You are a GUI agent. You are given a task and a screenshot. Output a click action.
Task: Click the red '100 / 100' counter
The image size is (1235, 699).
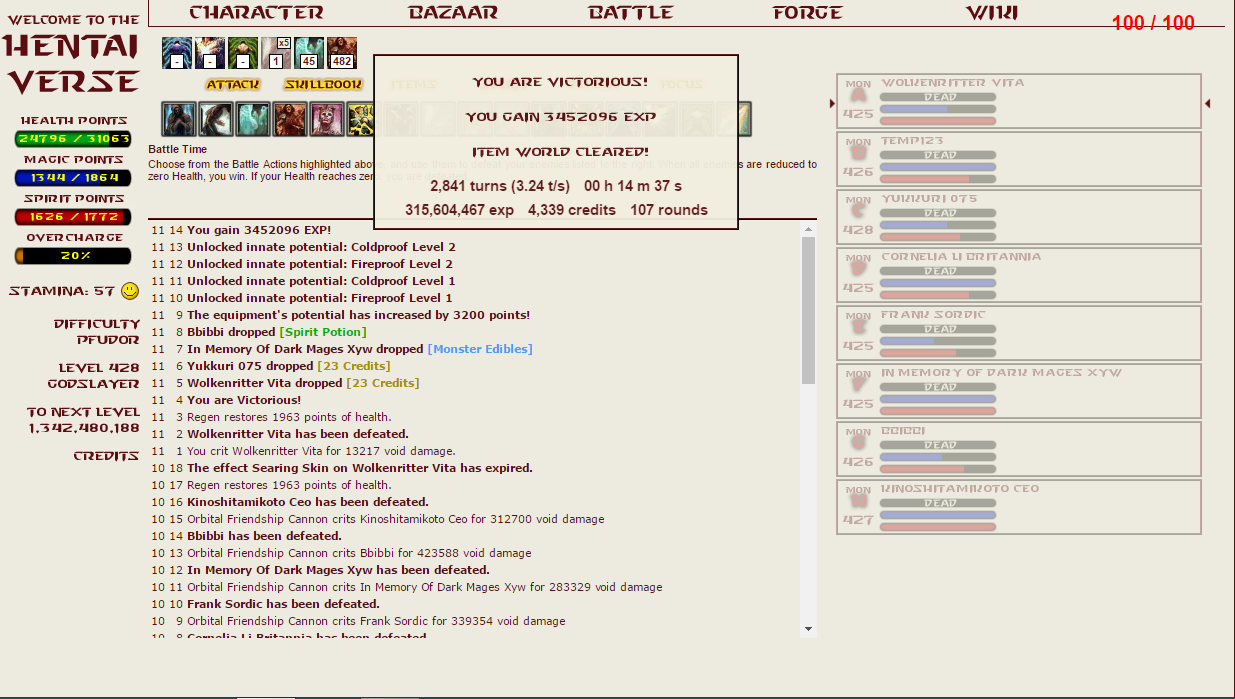tap(1153, 23)
